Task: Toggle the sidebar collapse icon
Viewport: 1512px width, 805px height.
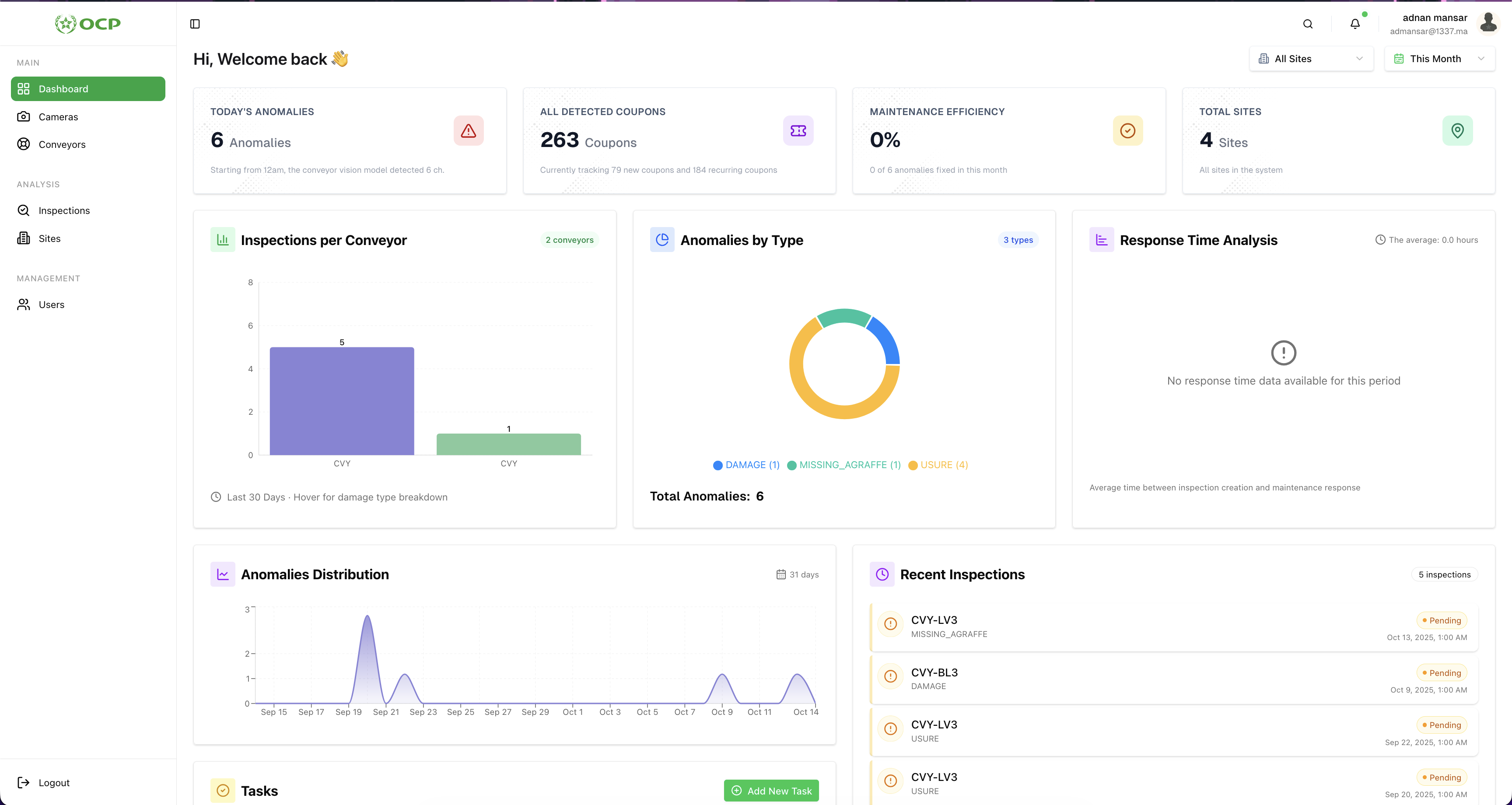Action: pyautogui.click(x=195, y=24)
